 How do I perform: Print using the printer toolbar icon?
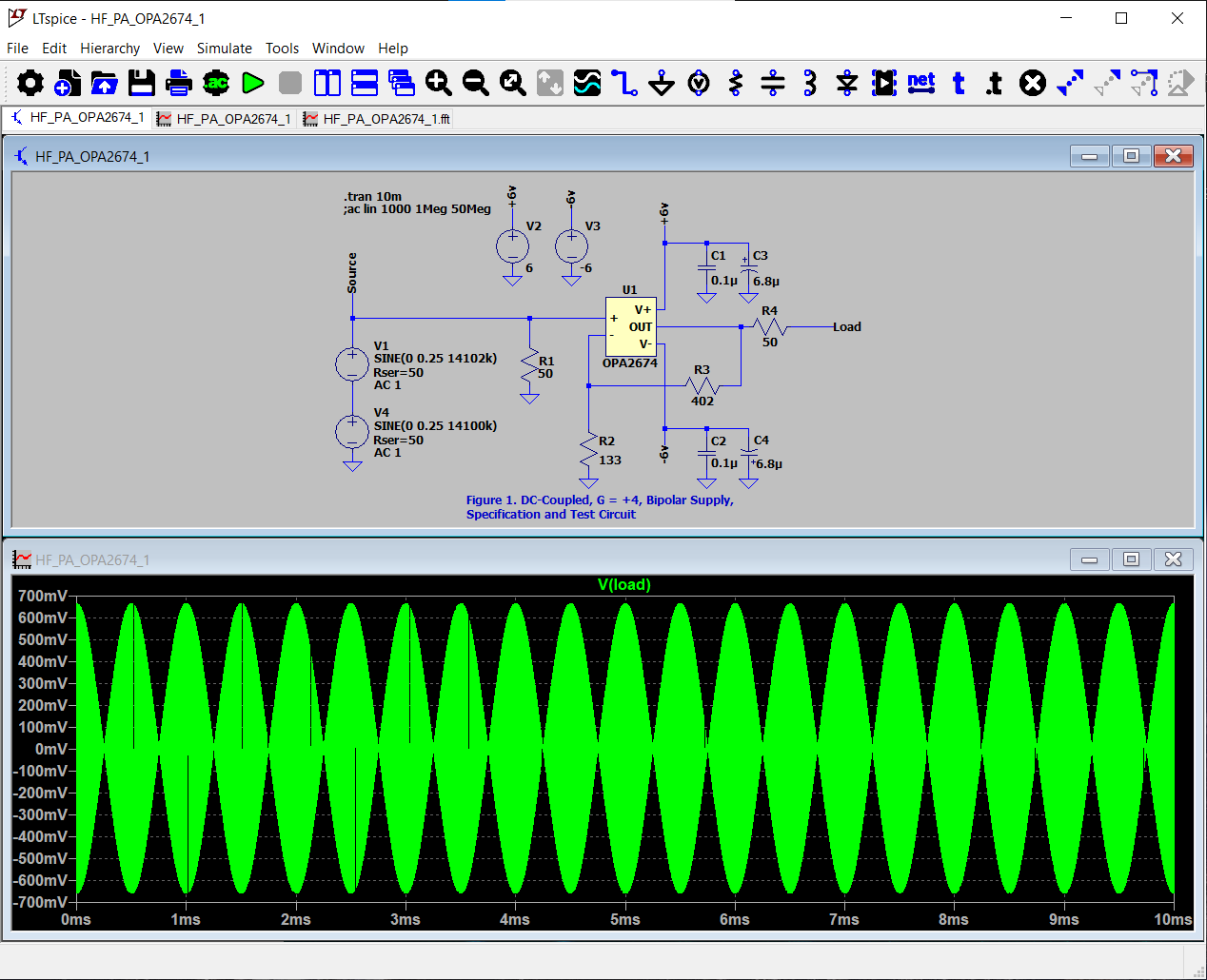(x=179, y=84)
